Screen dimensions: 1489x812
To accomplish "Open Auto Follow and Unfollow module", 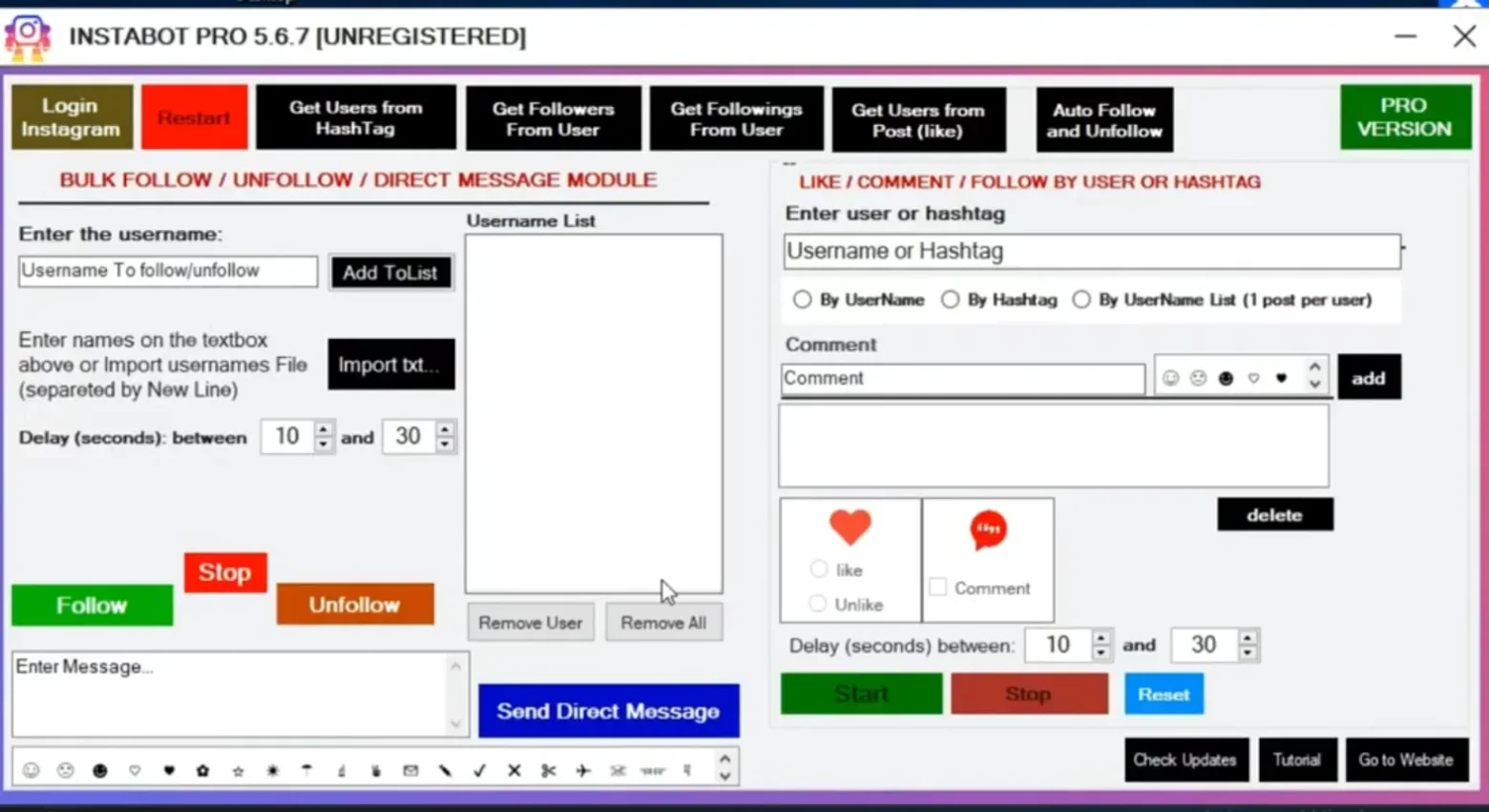I will 1104,120.
